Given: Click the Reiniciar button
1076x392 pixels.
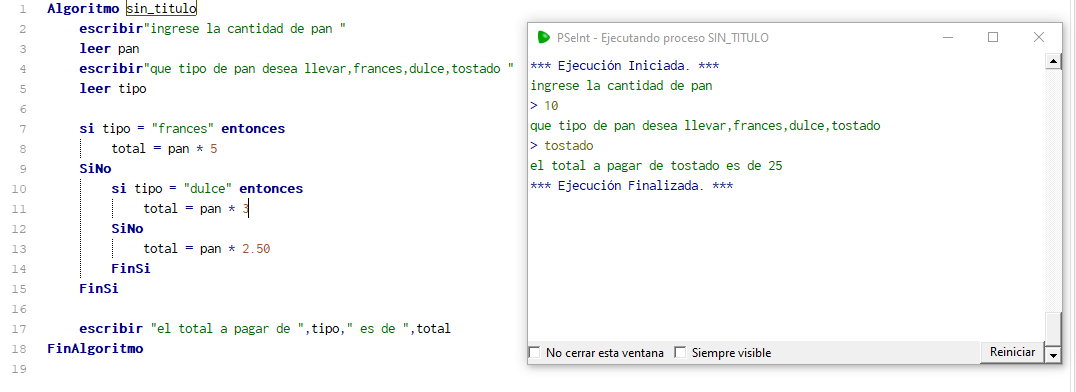Looking at the screenshot, I should coord(1012,352).
